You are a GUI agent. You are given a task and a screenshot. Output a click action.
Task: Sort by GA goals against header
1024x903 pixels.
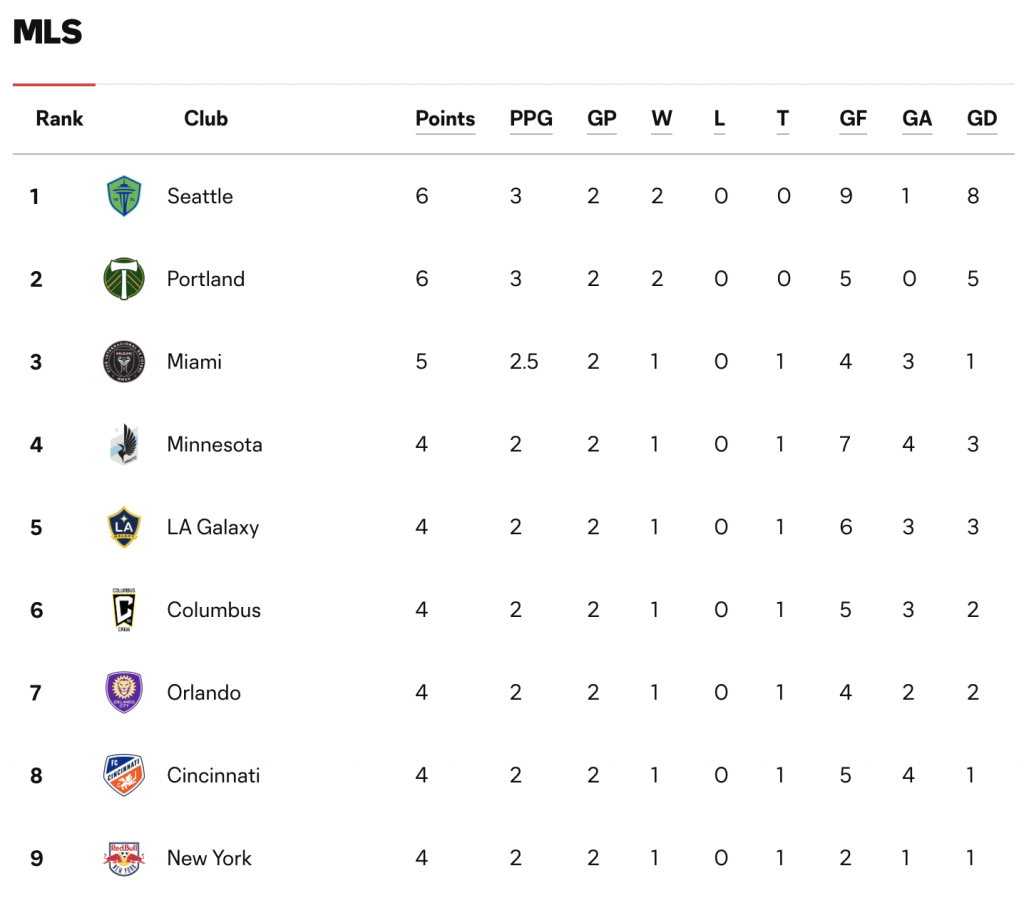point(917,119)
